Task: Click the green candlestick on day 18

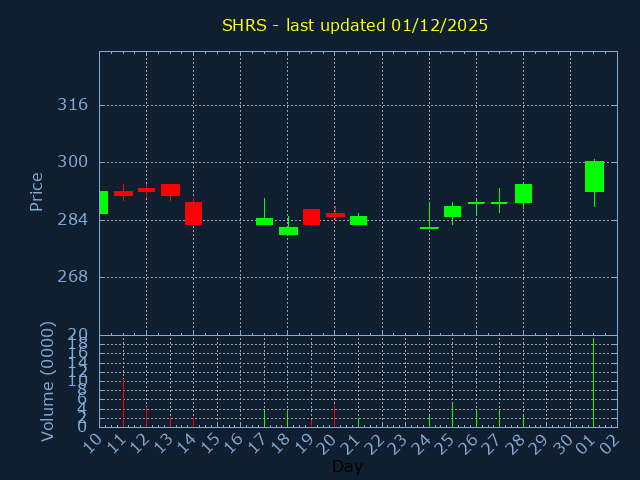Action: pyautogui.click(x=288, y=231)
